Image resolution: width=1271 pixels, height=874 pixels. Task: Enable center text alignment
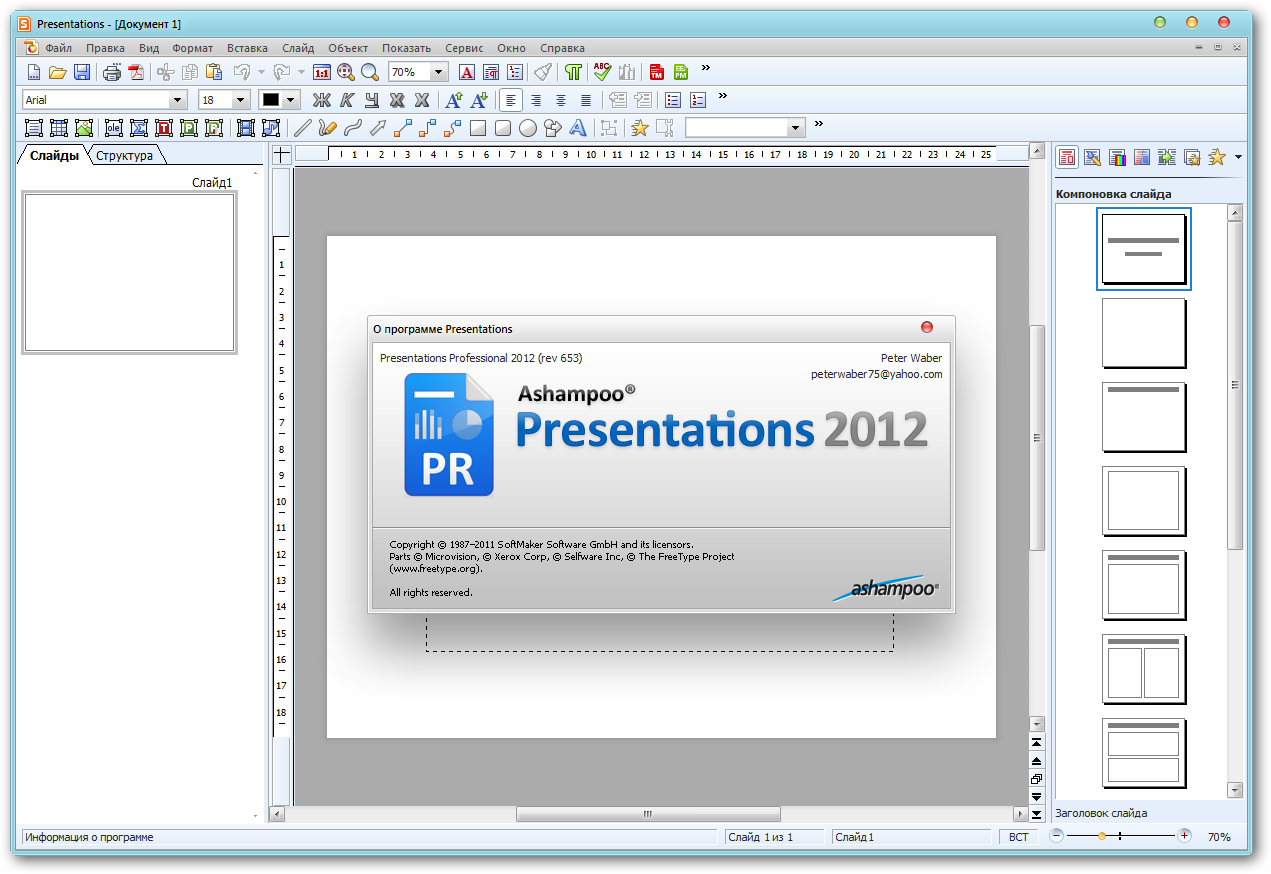tap(536, 100)
